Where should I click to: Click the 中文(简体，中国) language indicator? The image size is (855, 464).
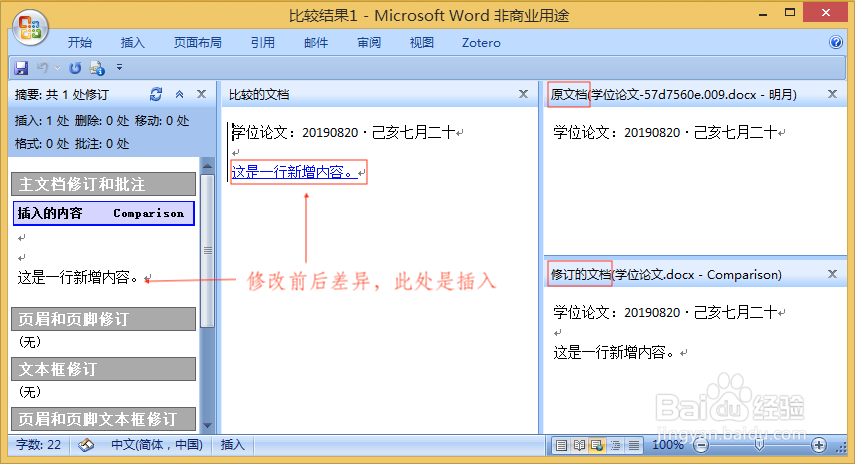click(x=157, y=445)
